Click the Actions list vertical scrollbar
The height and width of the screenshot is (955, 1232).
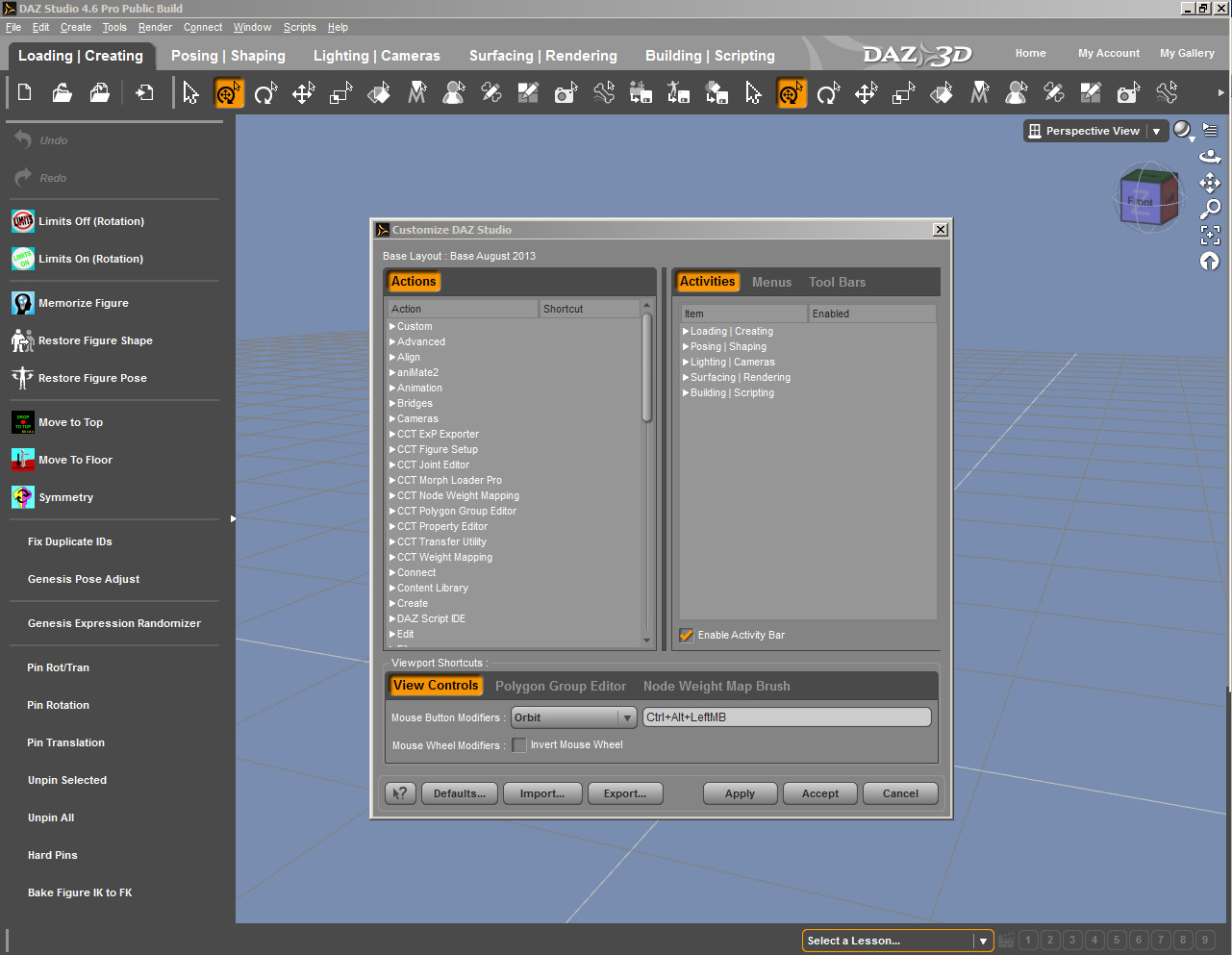click(647, 368)
